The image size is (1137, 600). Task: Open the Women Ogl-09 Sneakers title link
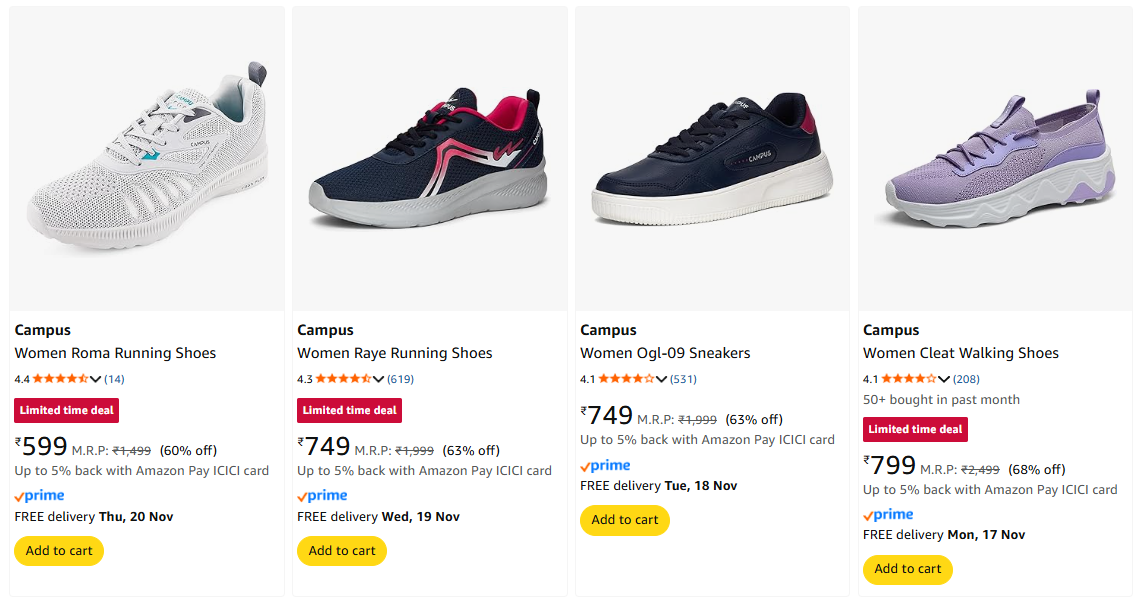pos(665,353)
